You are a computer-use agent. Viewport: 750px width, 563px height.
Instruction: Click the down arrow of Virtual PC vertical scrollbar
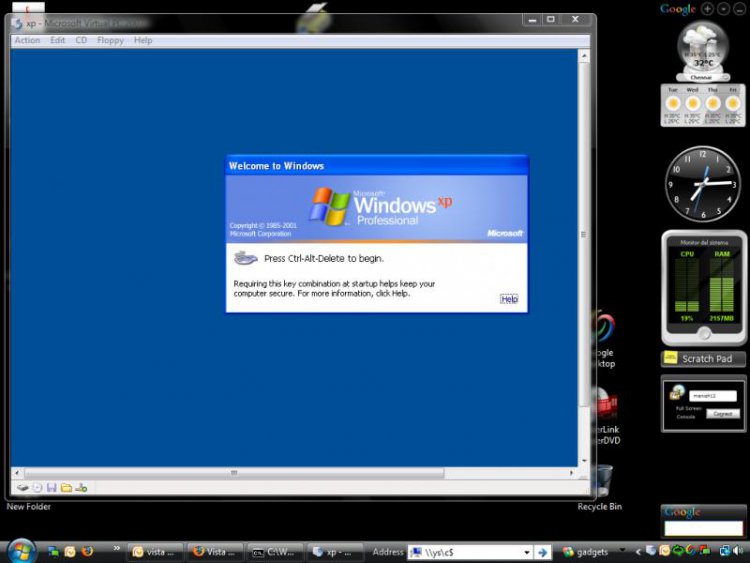pos(584,461)
